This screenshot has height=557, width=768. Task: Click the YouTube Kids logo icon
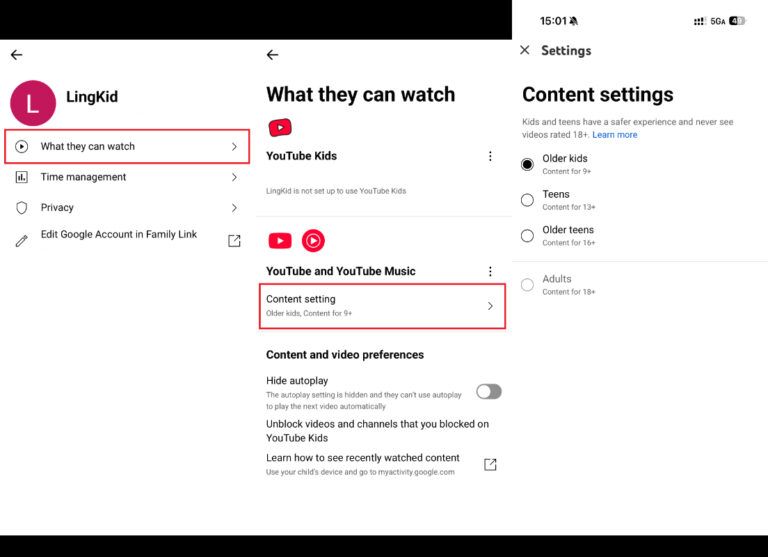tap(280, 128)
